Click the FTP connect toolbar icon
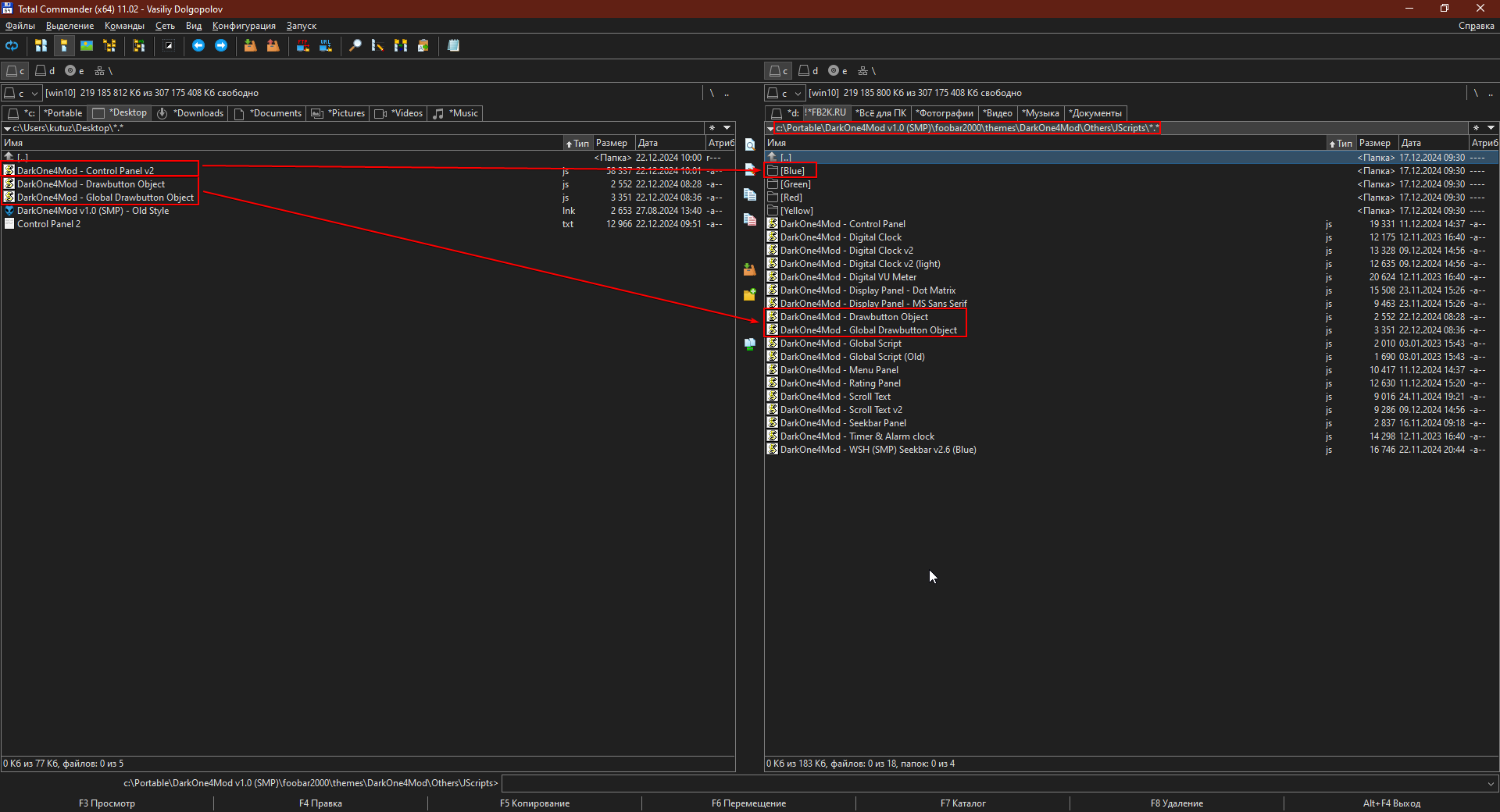Screen dimensions: 1500x812 302,46
